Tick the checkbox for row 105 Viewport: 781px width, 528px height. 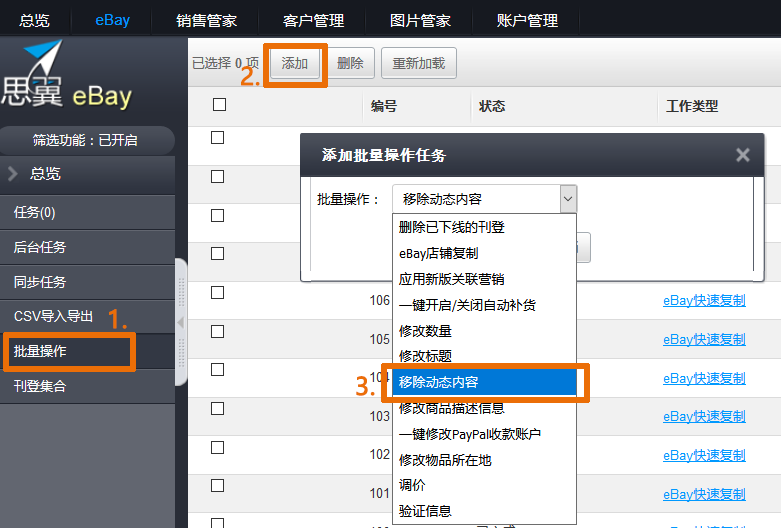217,331
